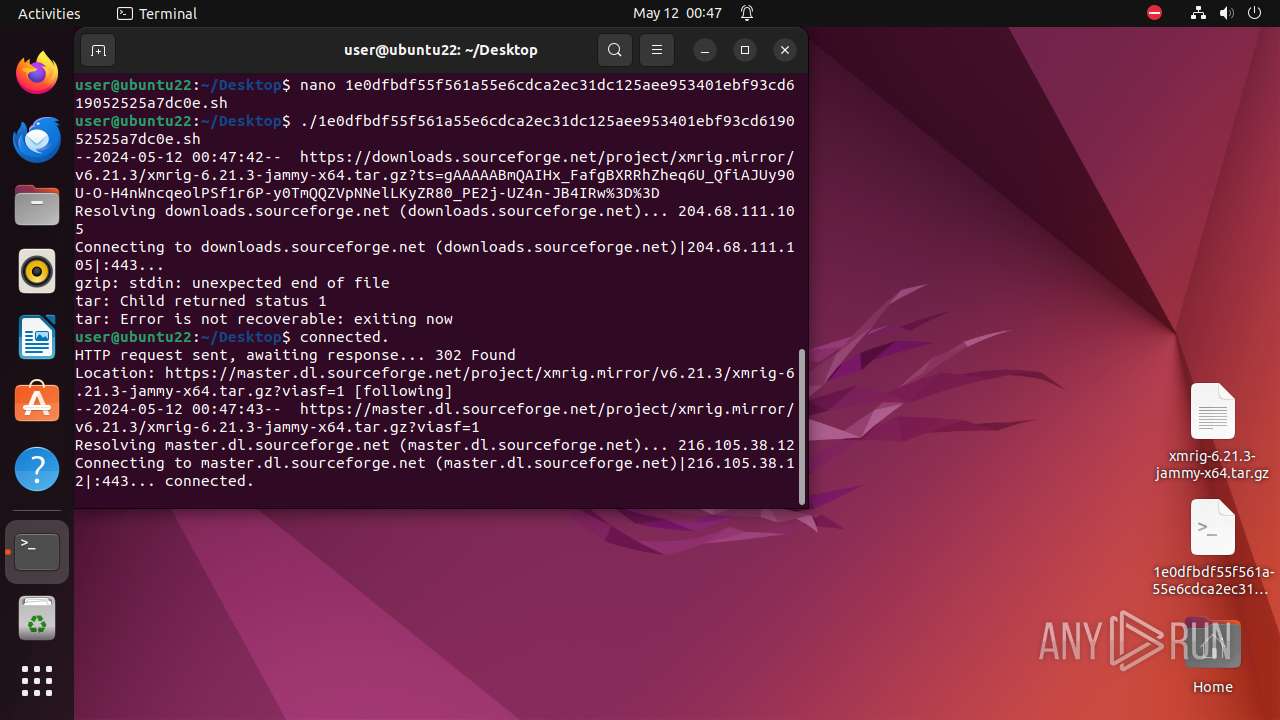The width and height of the screenshot is (1280, 720).
Task: Click the 'HTTP request sent, awaiting response... 302 Found' line
Action: pos(295,355)
